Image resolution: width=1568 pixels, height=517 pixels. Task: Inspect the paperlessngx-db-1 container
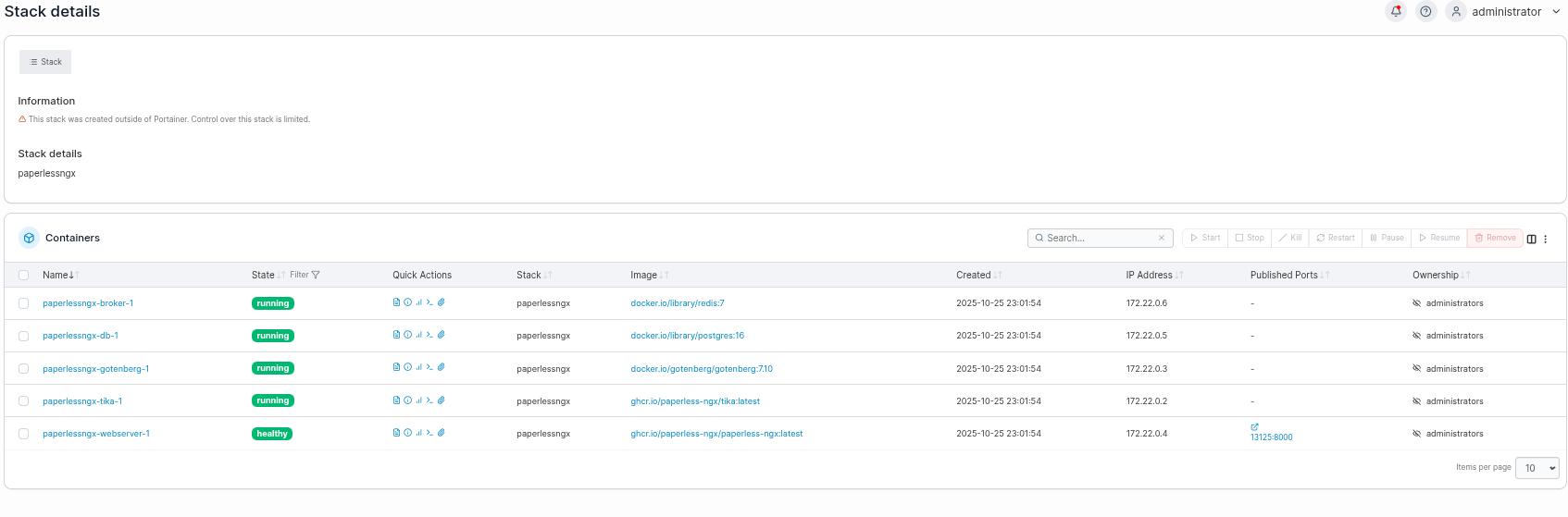point(407,335)
